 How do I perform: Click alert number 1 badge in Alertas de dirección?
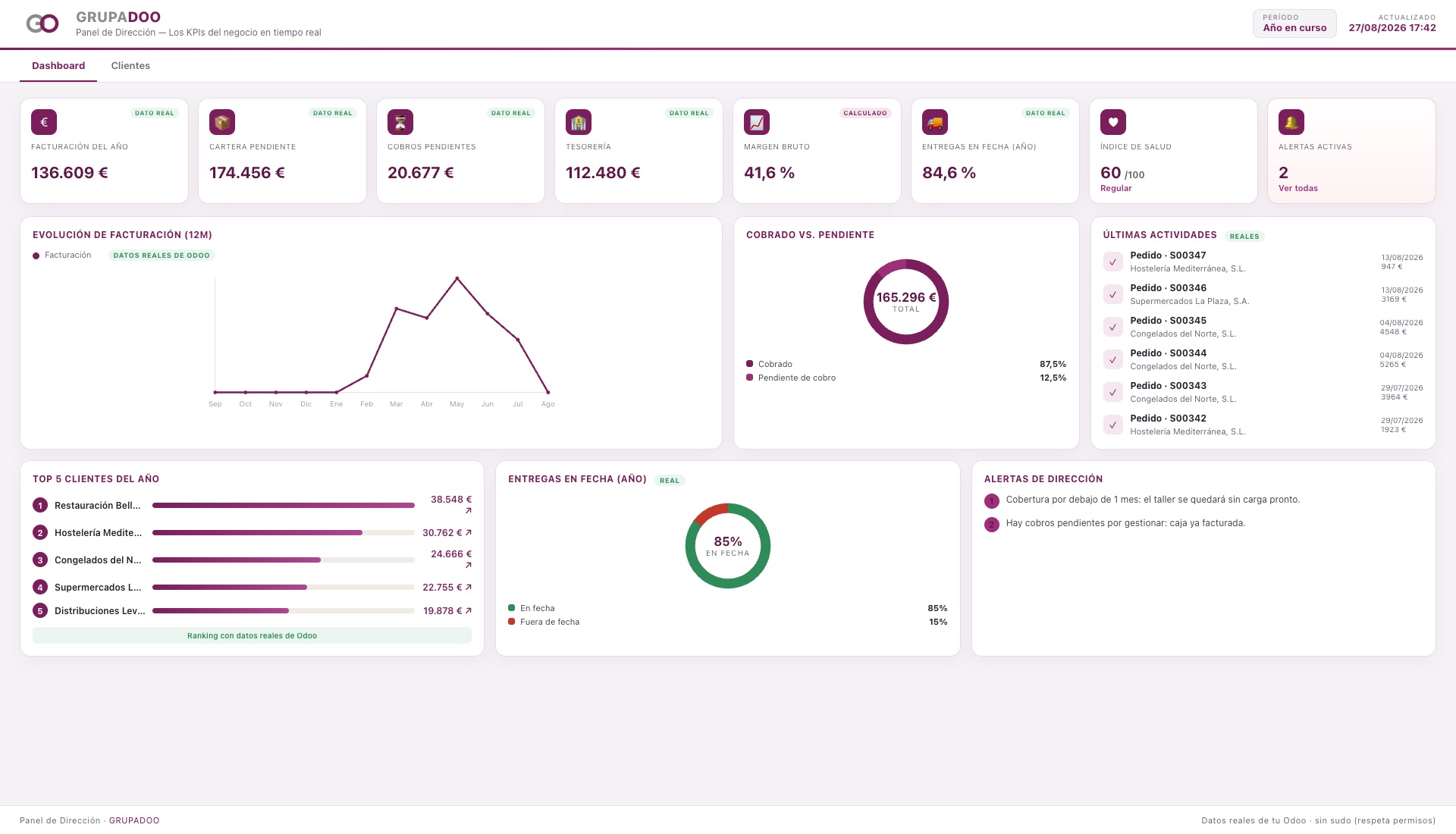pyautogui.click(x=991, y=500)
